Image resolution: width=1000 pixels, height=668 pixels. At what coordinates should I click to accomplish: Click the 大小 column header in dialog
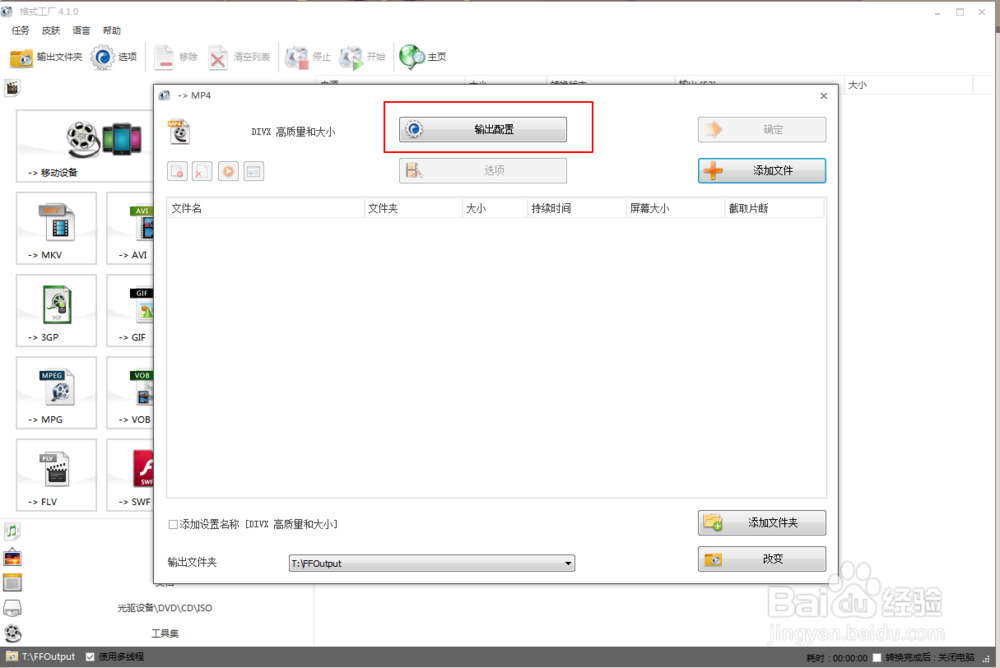click(495, 209)
